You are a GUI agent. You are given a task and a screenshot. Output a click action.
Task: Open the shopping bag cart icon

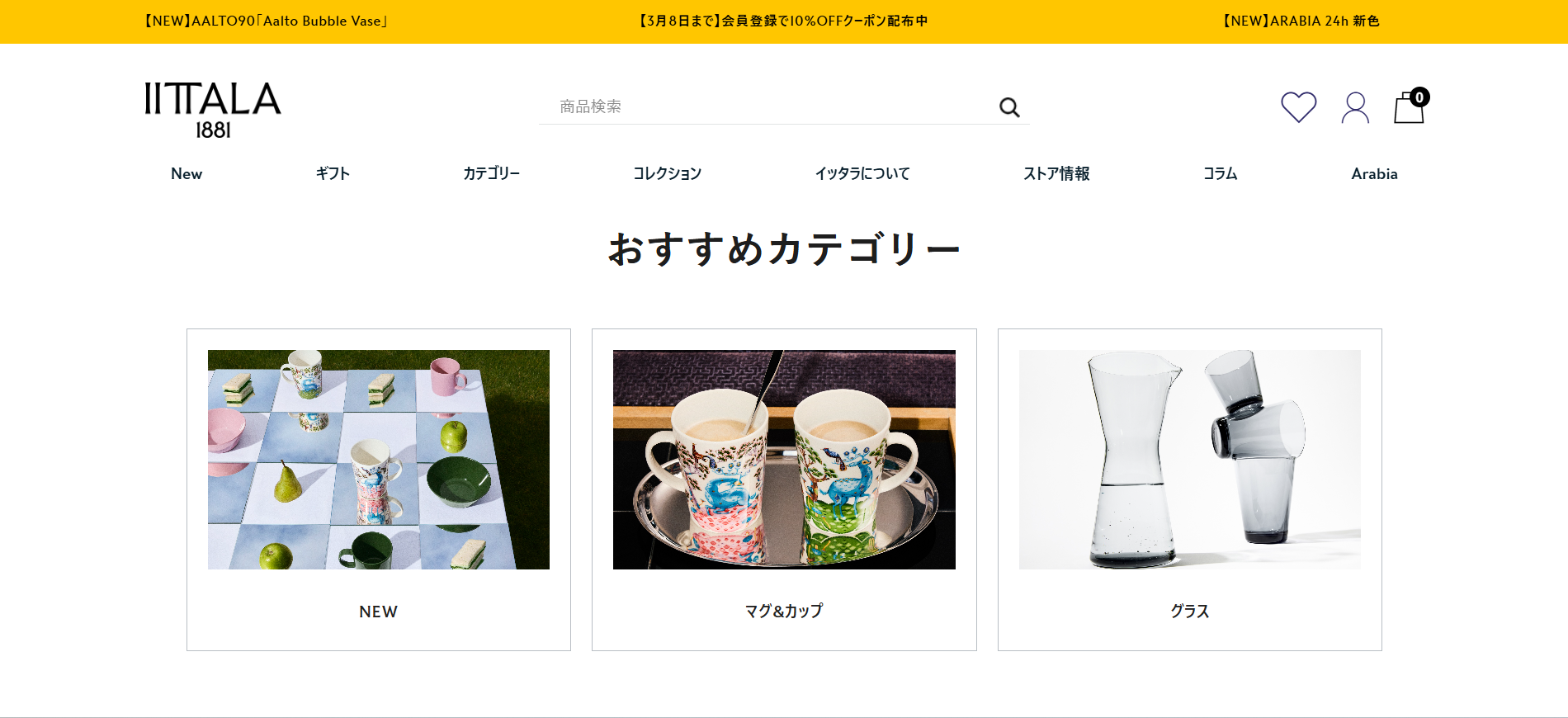(x=1409, y=108)
